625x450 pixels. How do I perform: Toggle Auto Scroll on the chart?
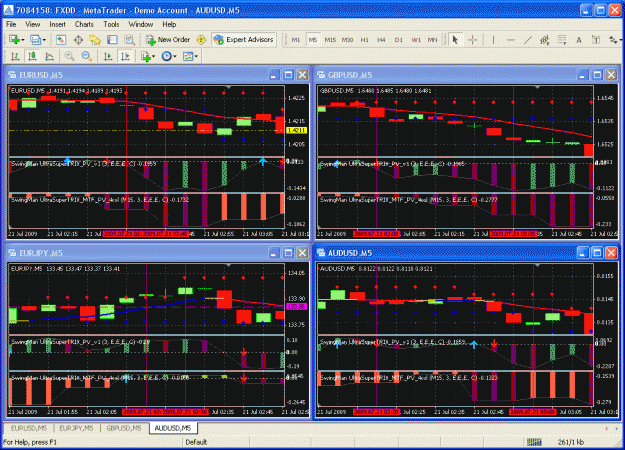click(x=108, y=57)
